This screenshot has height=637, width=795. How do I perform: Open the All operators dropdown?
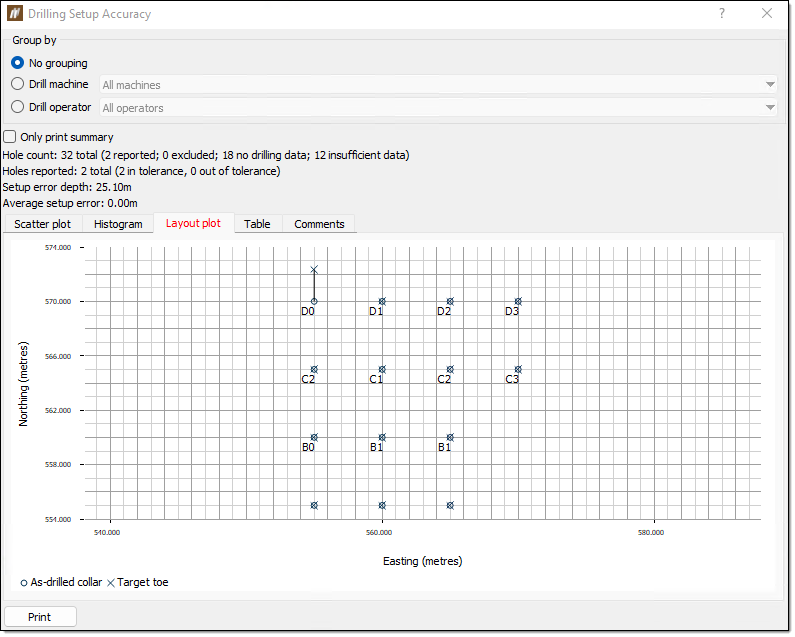pos(438,108)
